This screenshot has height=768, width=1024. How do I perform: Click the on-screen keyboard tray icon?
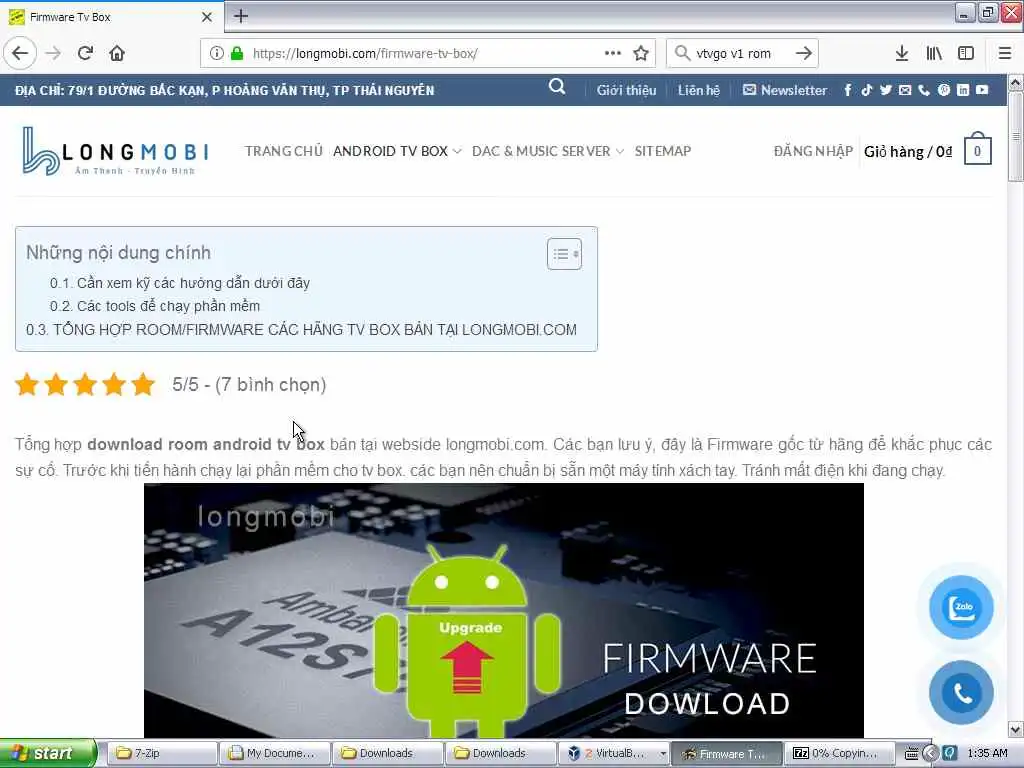(912, 754)
